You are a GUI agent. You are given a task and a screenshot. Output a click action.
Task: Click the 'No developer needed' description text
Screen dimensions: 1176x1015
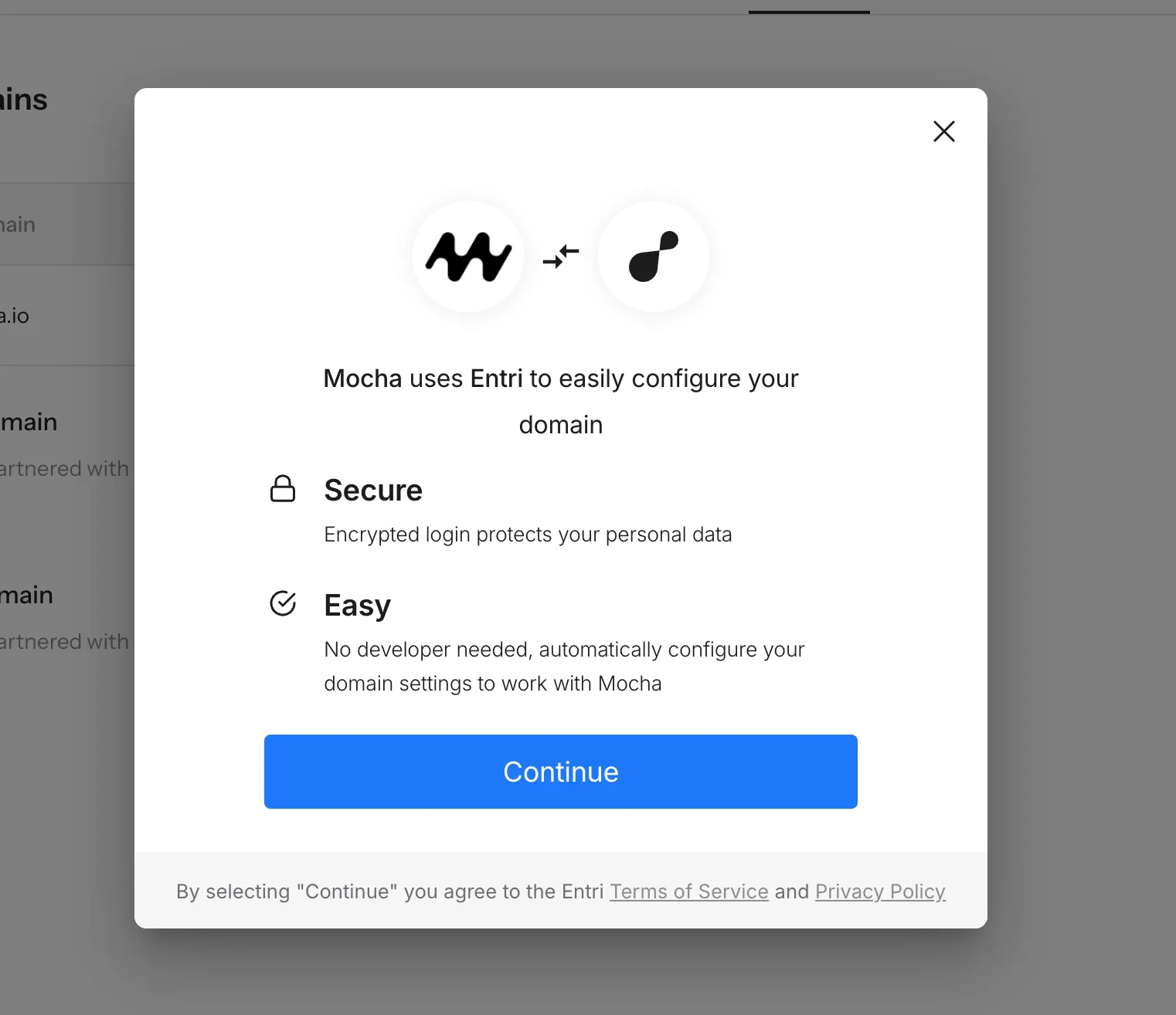[564, 666]
